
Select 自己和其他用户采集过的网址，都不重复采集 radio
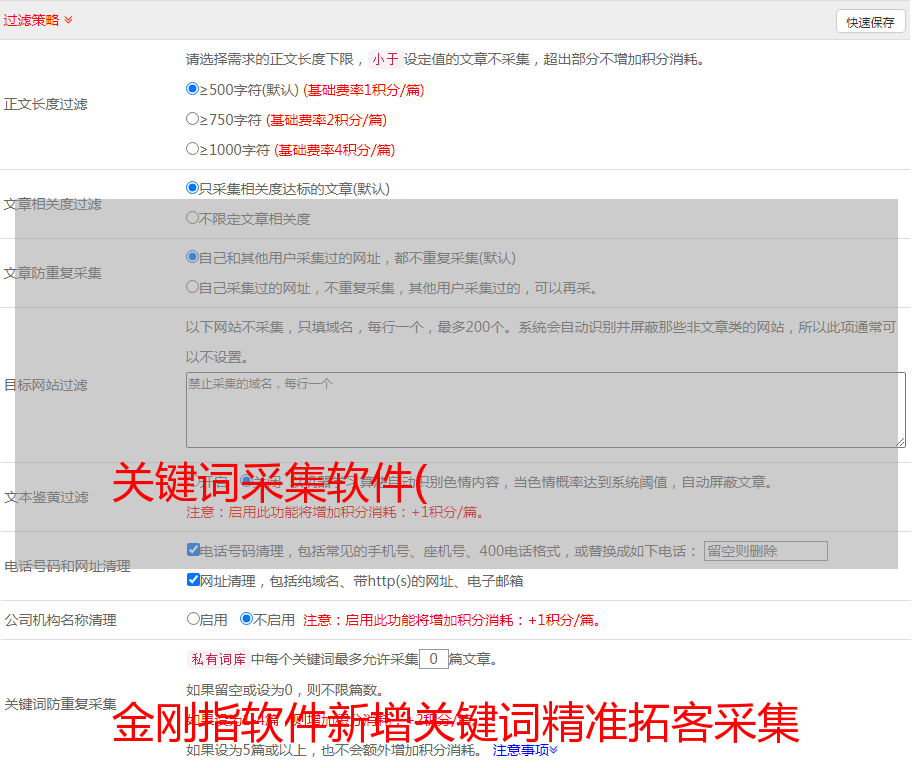pyautogui.click(x=193, y=257)
